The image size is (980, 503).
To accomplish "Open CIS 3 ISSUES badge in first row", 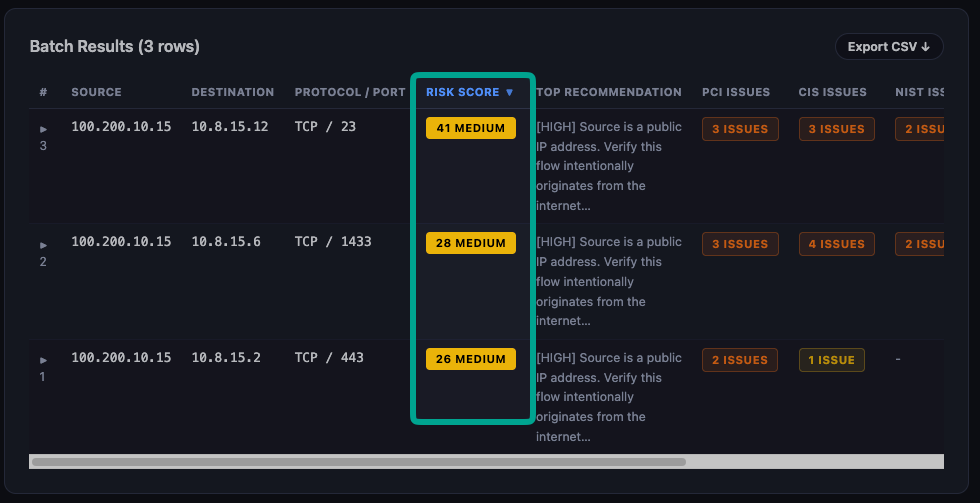I will click(836, 129).
